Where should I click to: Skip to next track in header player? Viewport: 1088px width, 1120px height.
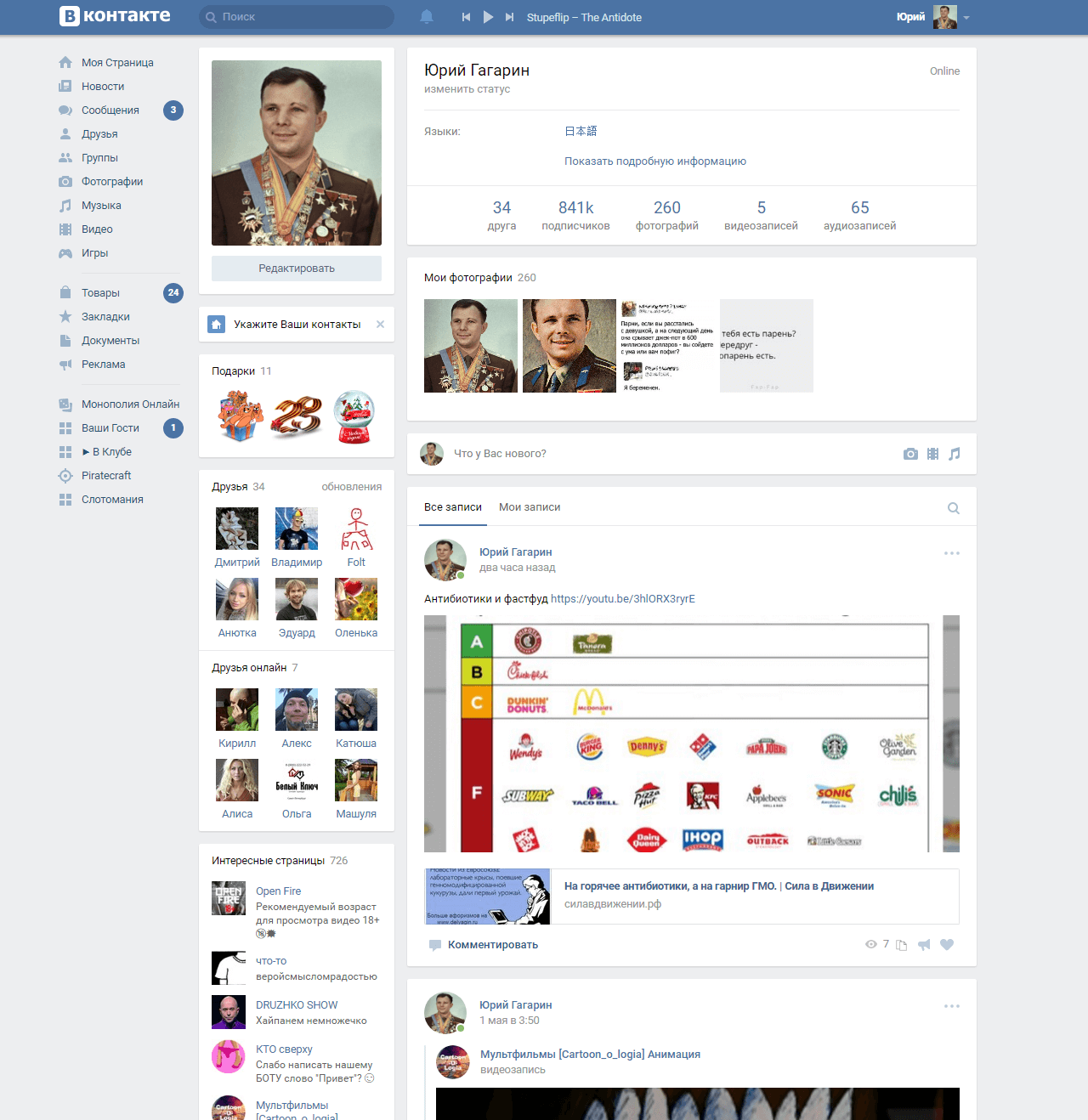(509, 17)
